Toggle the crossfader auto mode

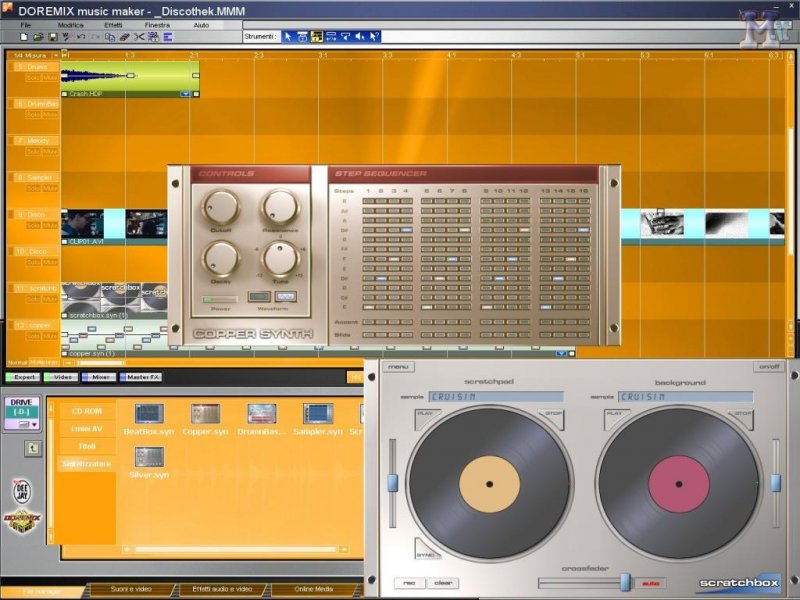pos(651,583)
